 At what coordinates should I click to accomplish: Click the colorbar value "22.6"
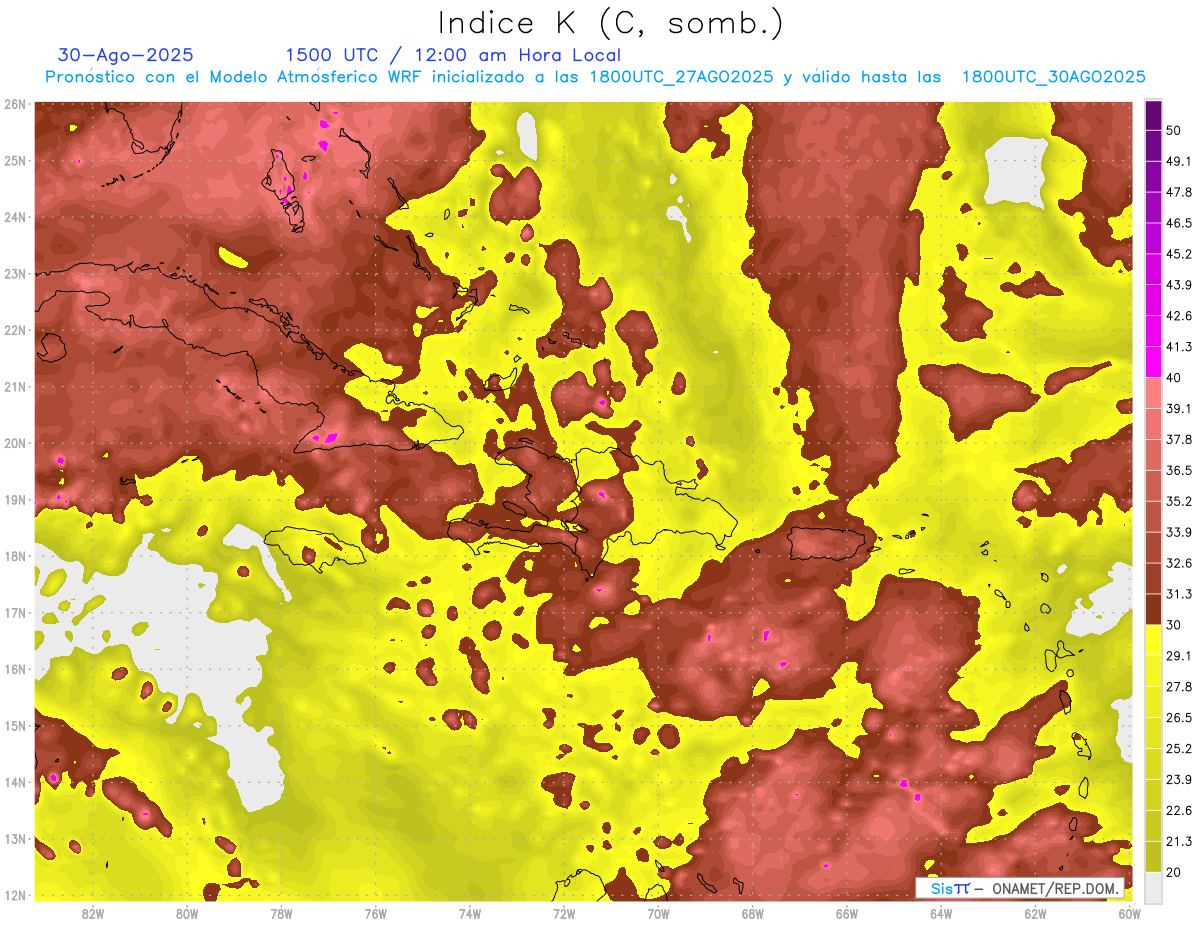click(1178, 811)
